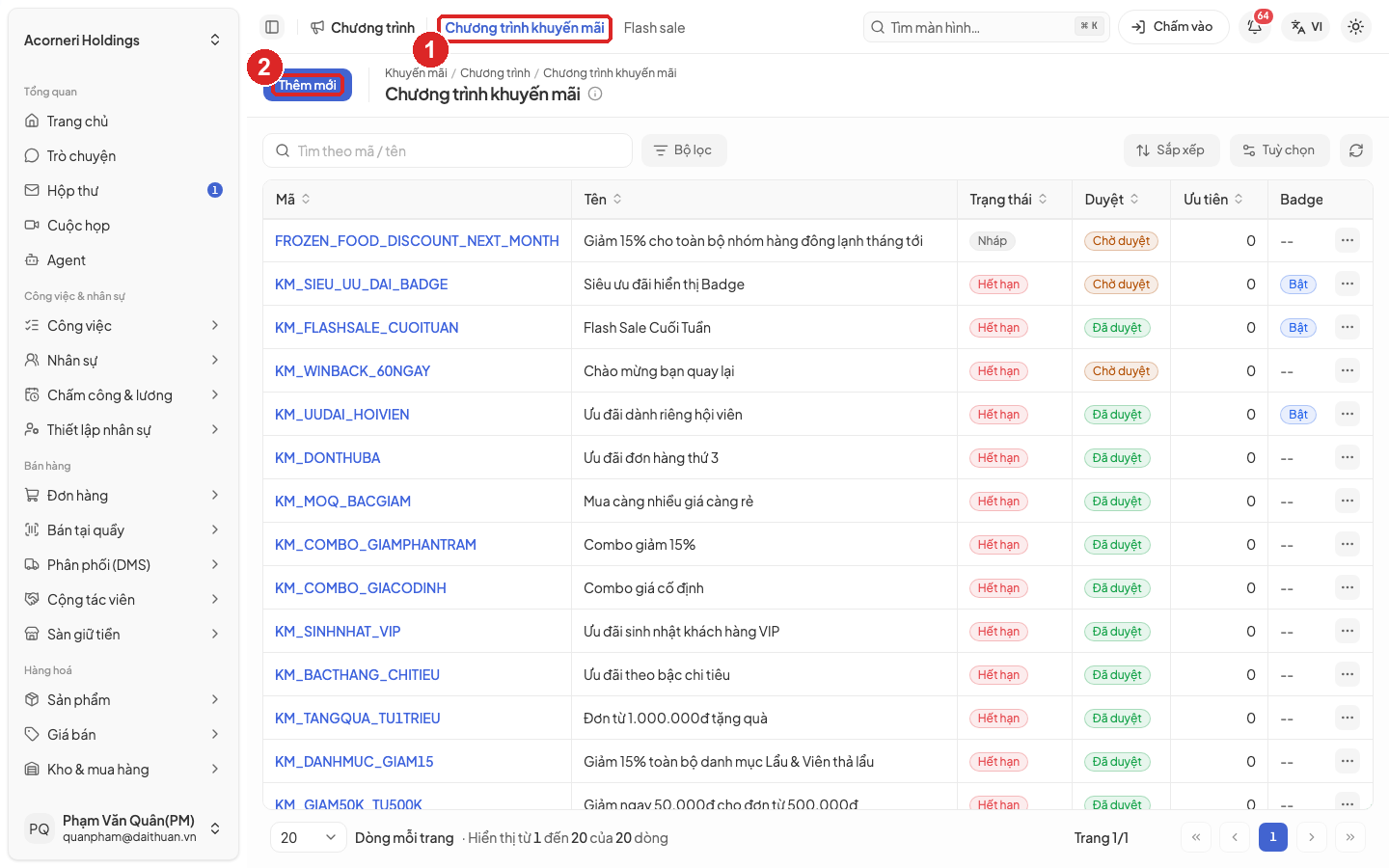Viewport: 1389px width, 868px height.
Task: Select the Chương trình khuyến mãi tab
Action: (x=525, y=28)
